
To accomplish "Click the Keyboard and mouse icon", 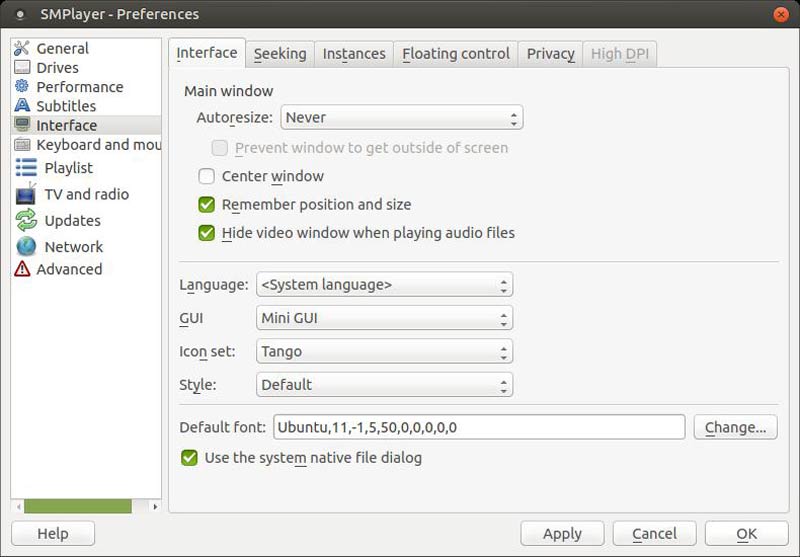I will pos(22,144).
